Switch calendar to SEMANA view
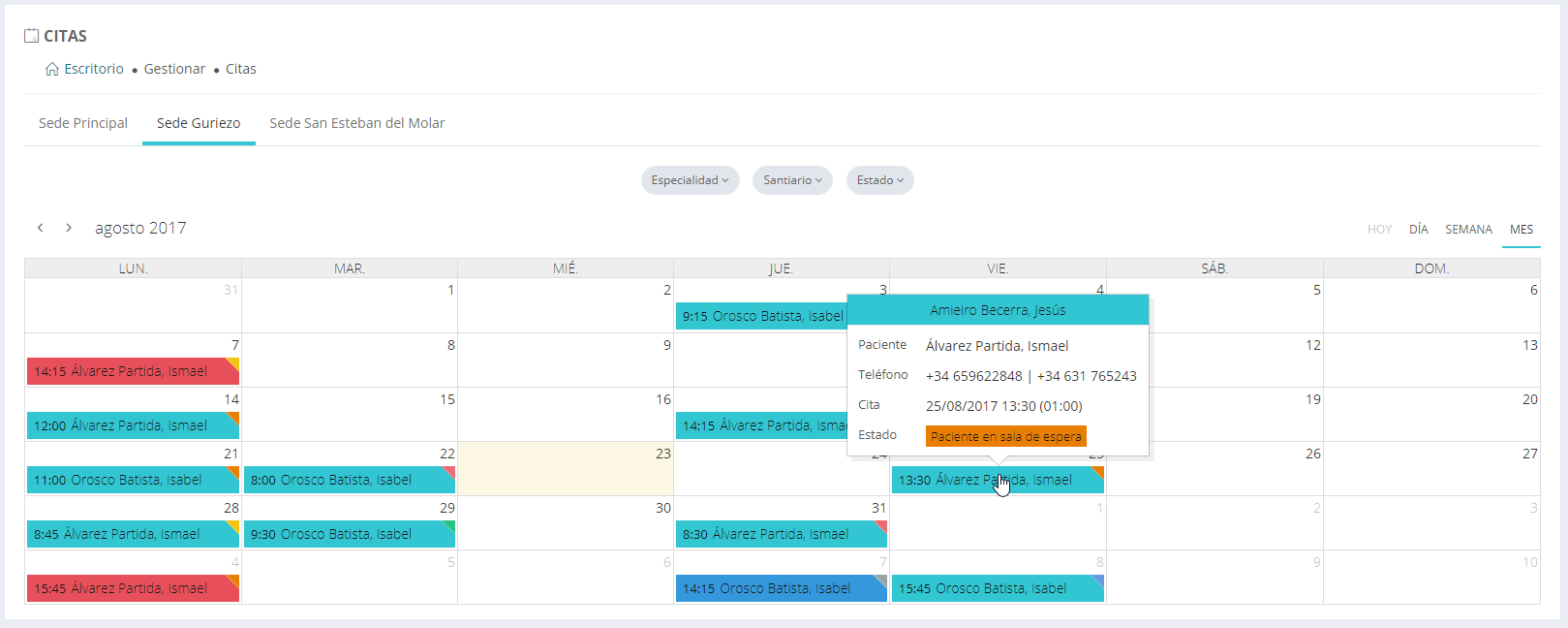The image size is (1568, 628). (1468, 230)
